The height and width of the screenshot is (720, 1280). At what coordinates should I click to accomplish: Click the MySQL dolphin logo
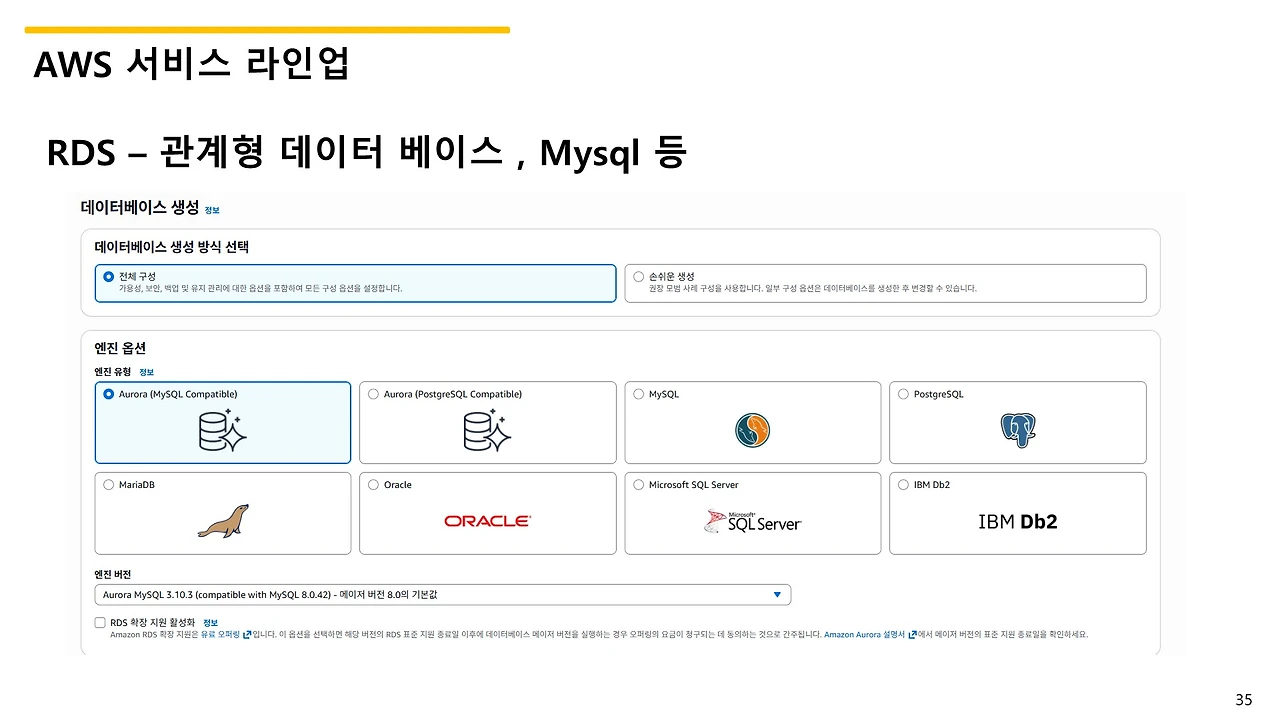(753, 431)
